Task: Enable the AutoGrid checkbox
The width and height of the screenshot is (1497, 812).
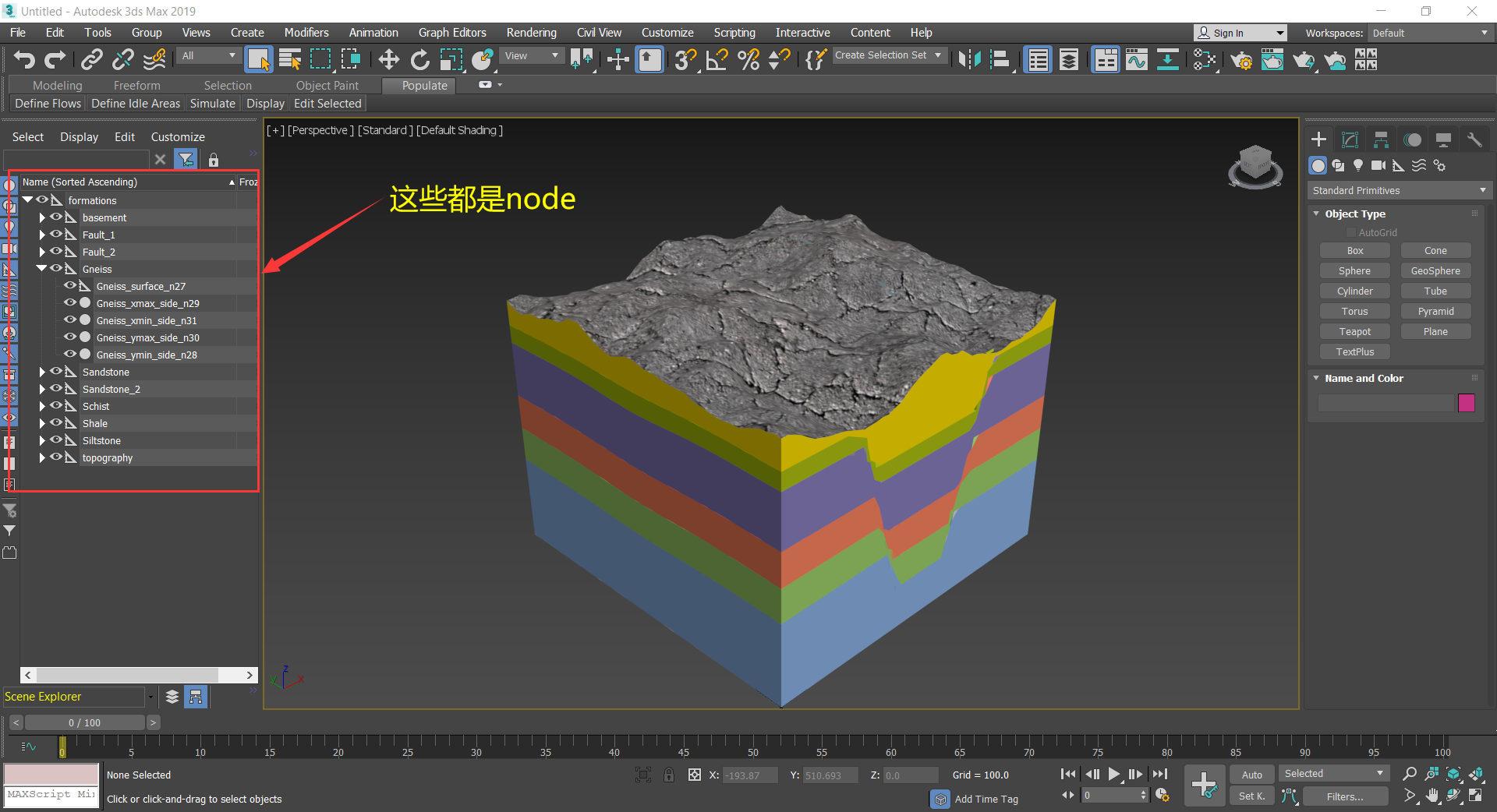Action: tap(1351, 232)
